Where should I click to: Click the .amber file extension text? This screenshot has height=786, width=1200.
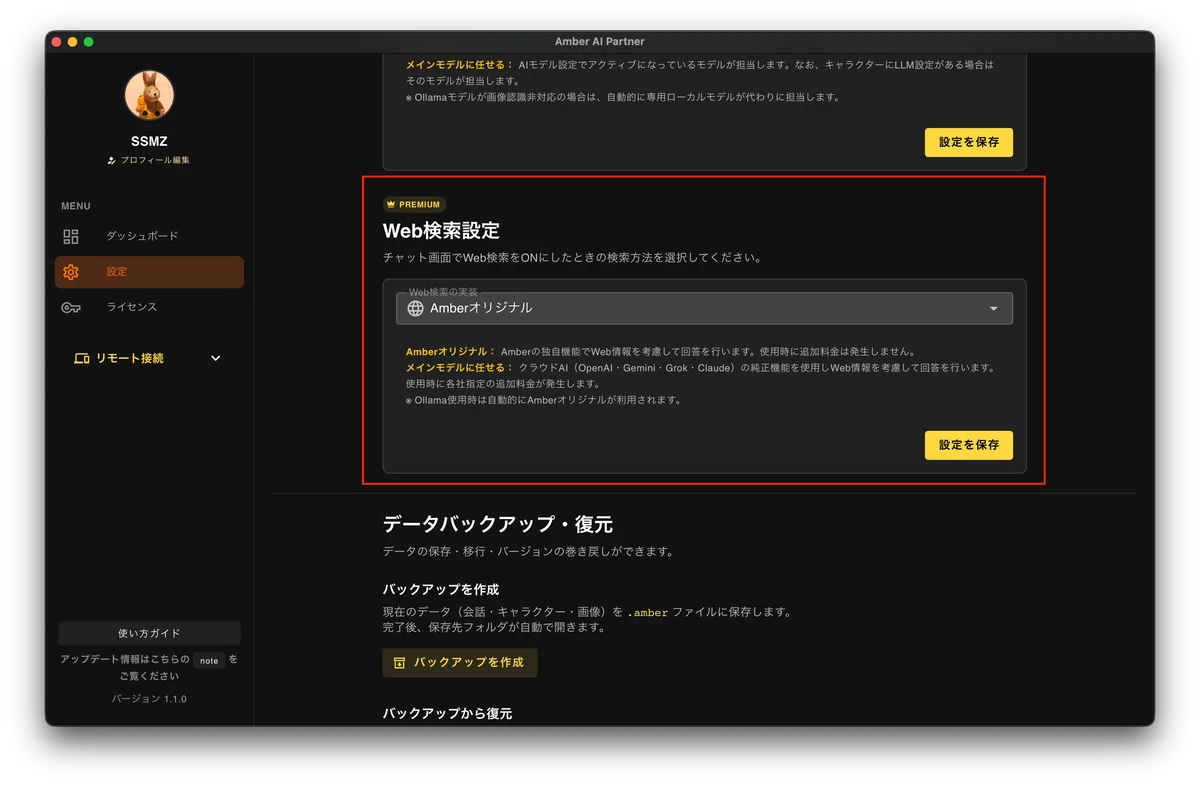[647, 613]
